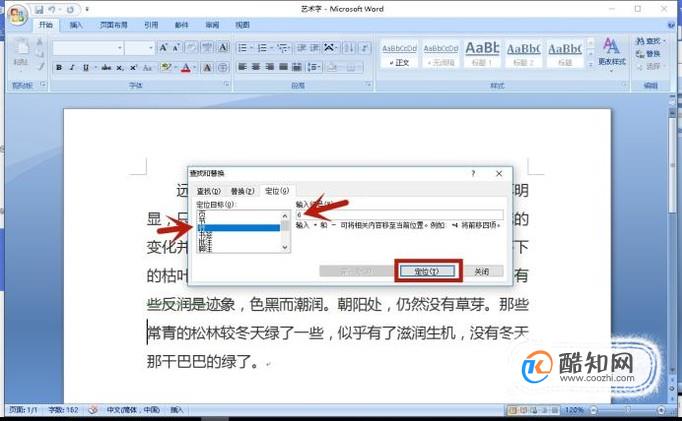Toggle show paragraph marks

(364, 47)
